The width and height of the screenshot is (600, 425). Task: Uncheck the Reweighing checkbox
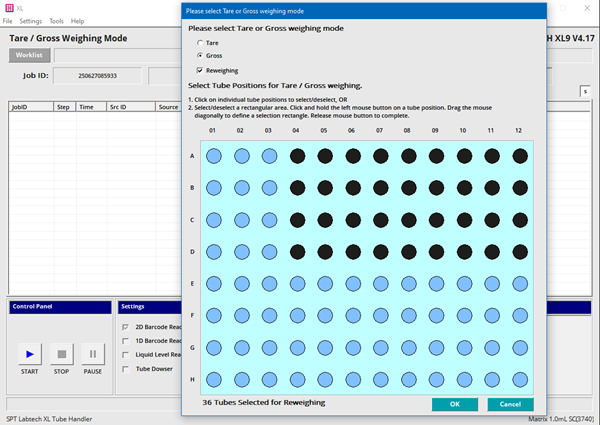click(199, 71)
